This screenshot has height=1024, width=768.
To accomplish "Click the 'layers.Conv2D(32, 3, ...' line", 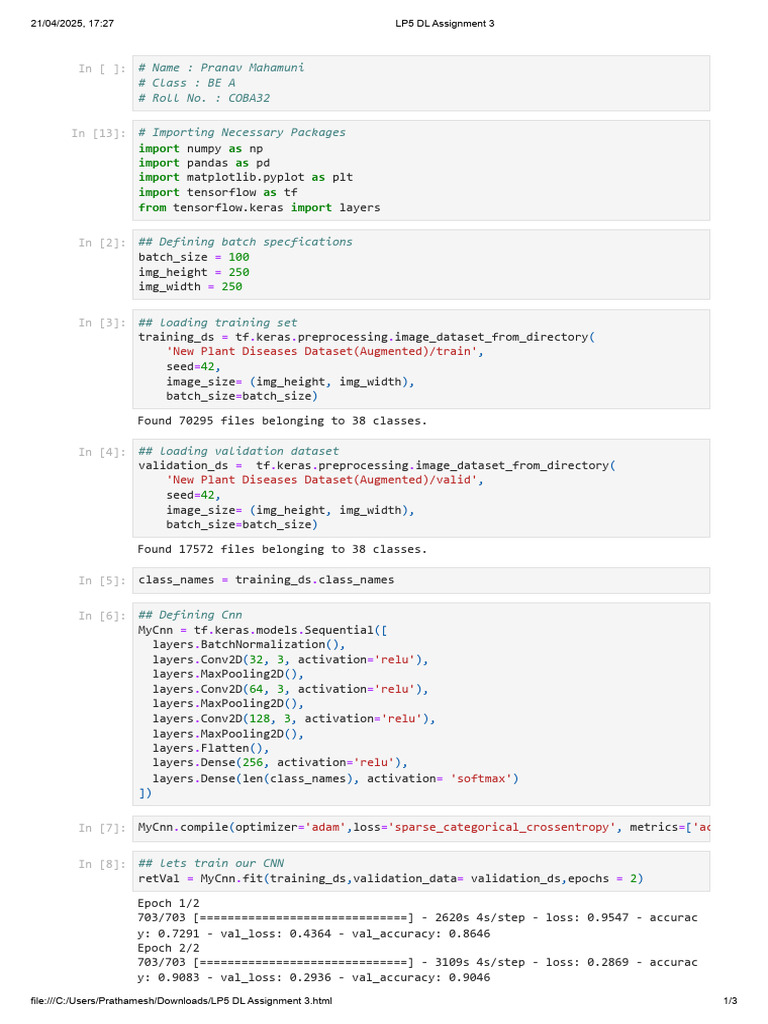I will click(291, 660).
